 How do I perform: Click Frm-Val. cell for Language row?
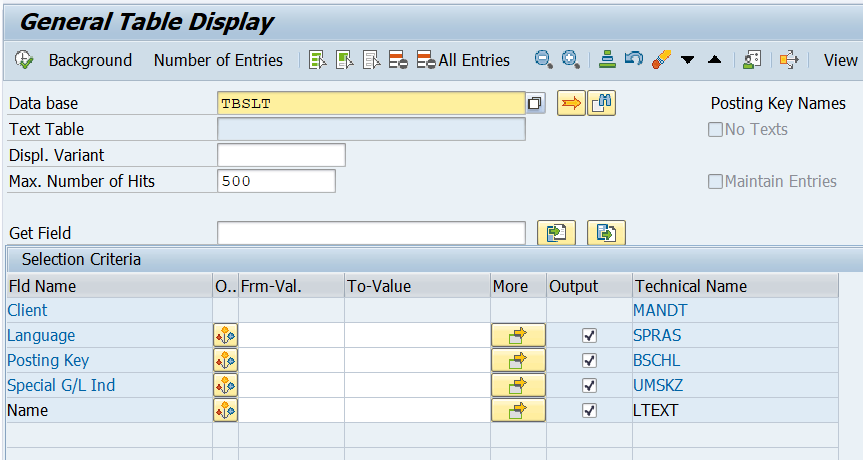click(x=292, y=335)
